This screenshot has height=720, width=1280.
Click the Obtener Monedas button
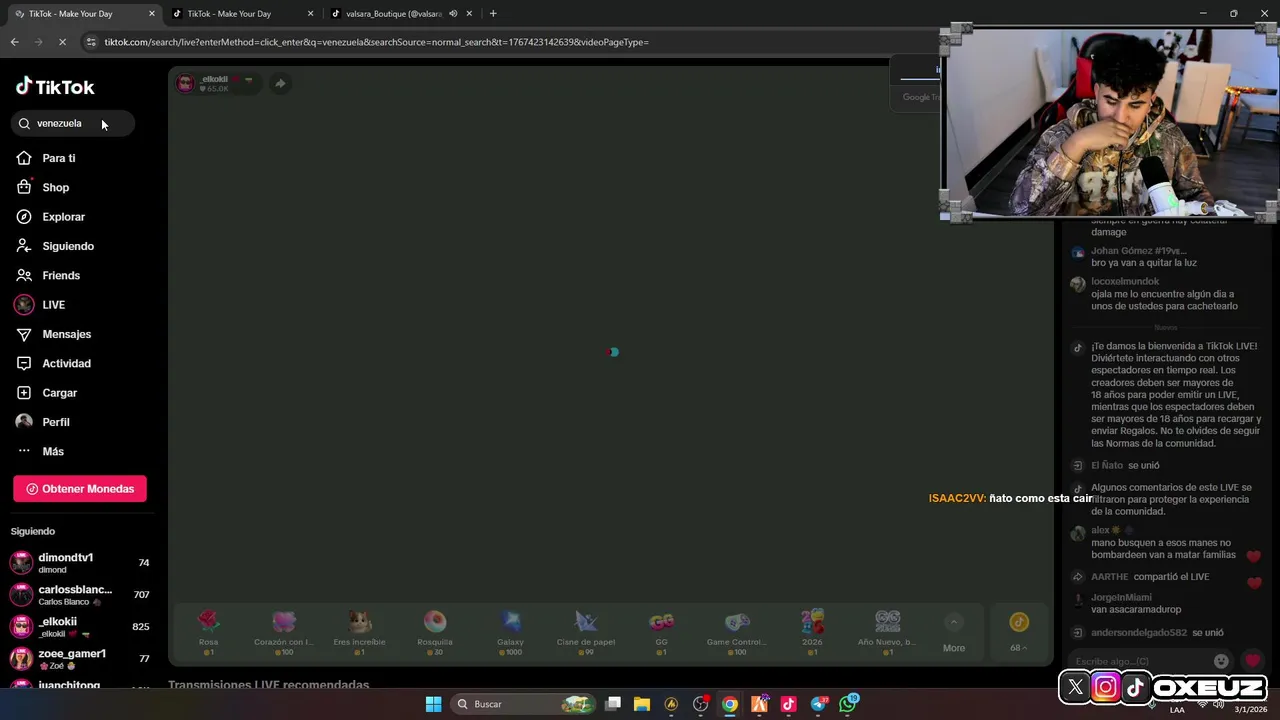pyautogui.click(x=80, y=489)
